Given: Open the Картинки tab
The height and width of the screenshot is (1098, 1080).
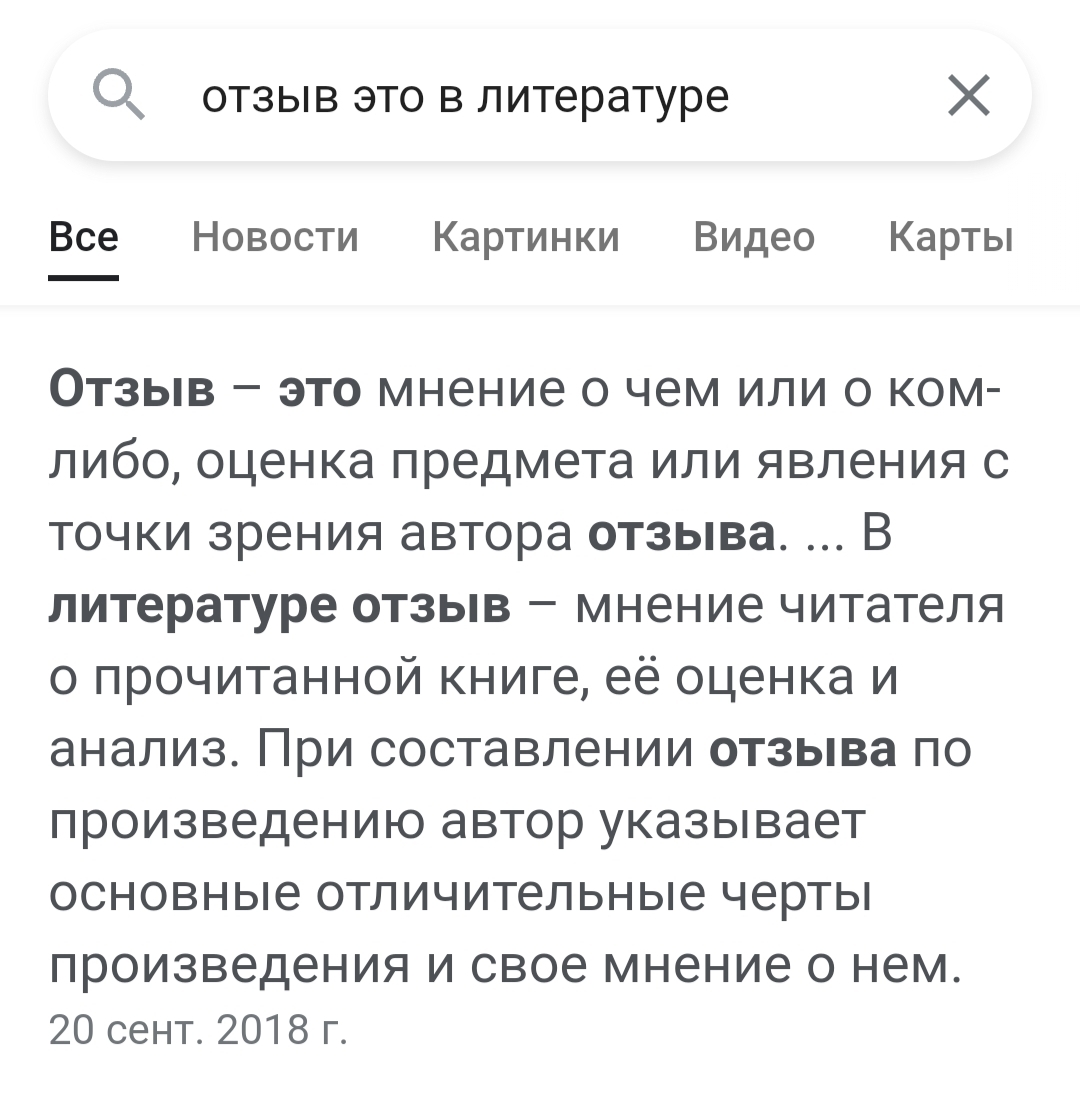Looking at the screenshot, I should [x=526, y=238].
